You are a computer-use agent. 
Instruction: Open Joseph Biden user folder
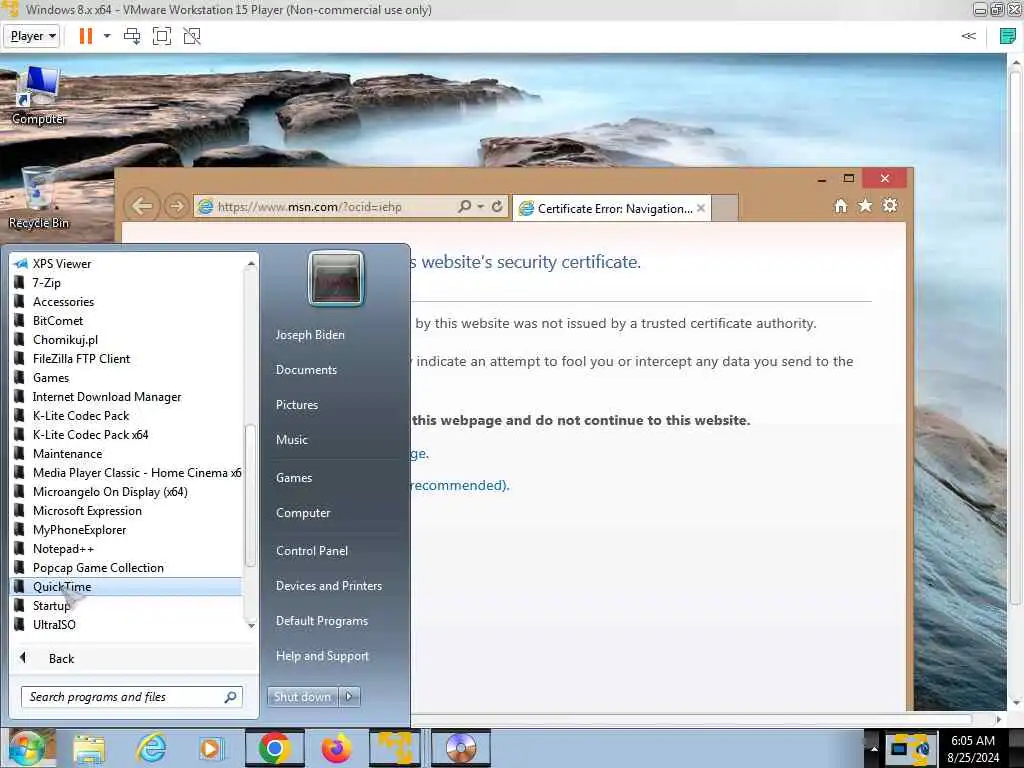coord(310,334)
